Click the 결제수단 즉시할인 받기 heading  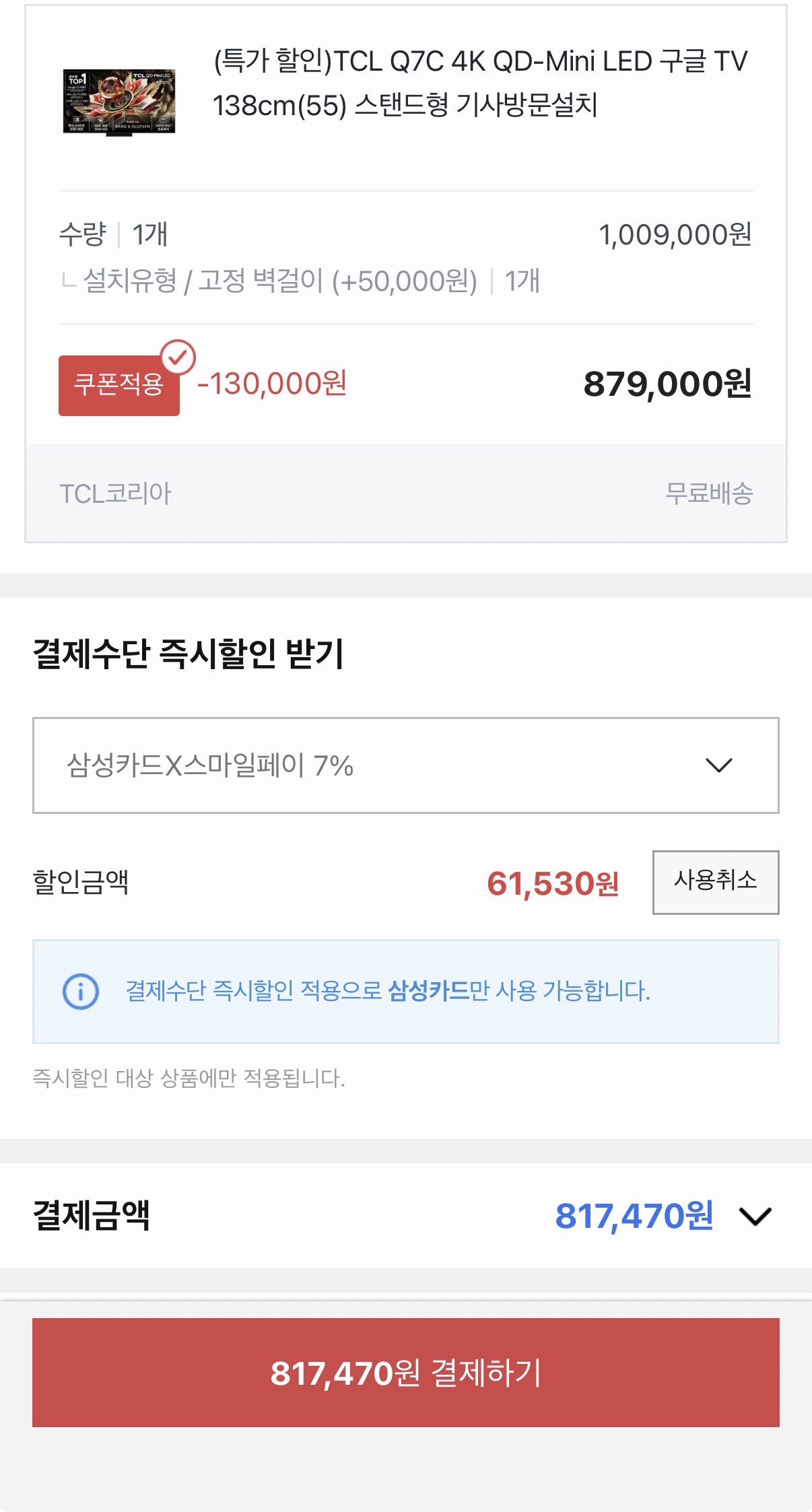pos(189,654)
